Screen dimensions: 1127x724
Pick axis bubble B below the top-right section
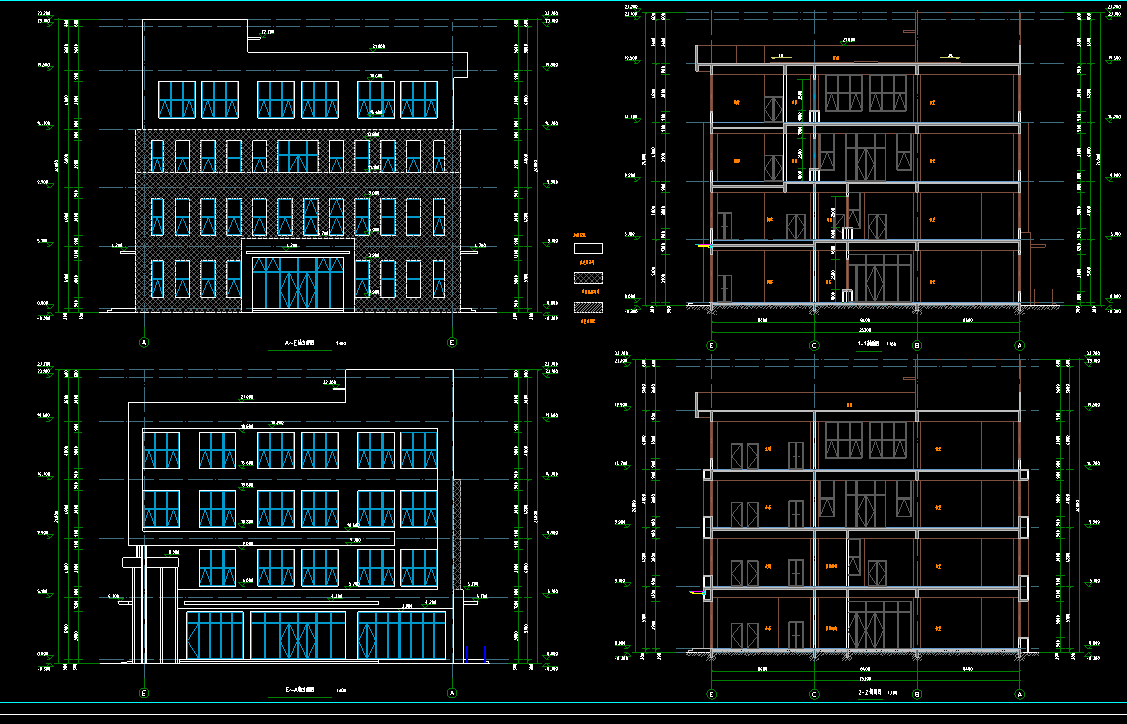point(917,346)
